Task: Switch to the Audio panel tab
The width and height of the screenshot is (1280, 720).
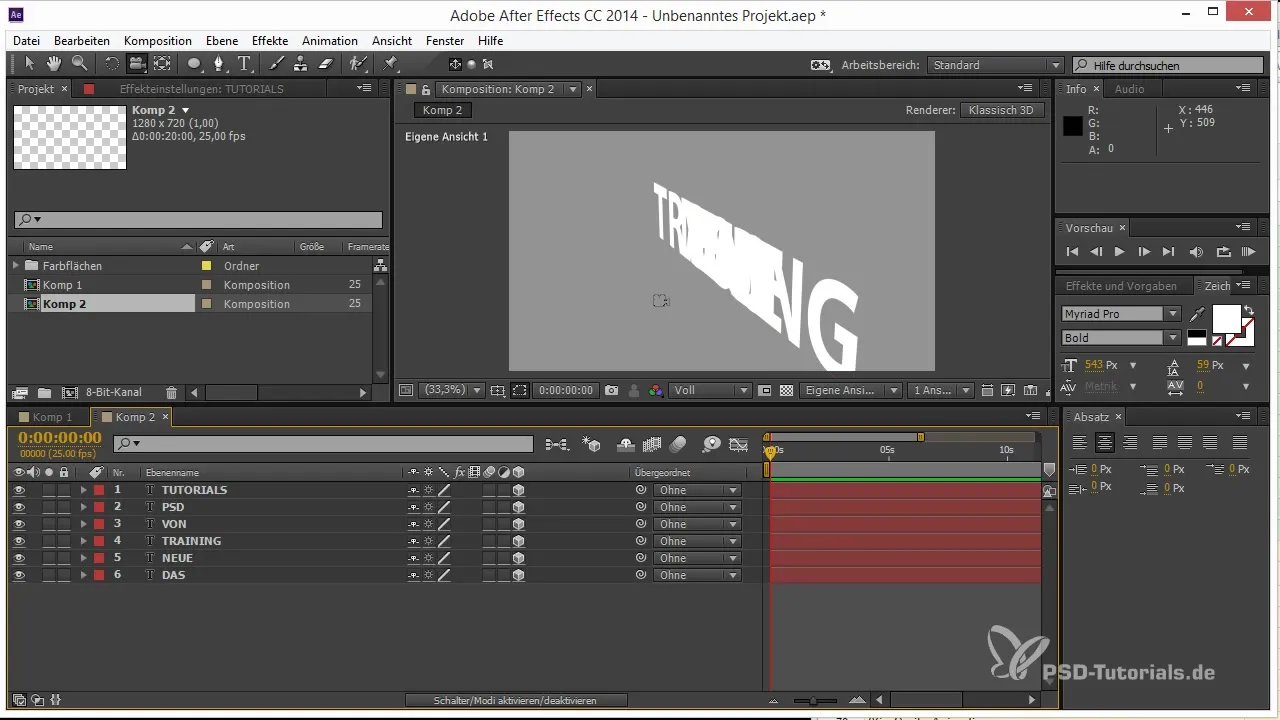Action: click(x=1129, y=89)
